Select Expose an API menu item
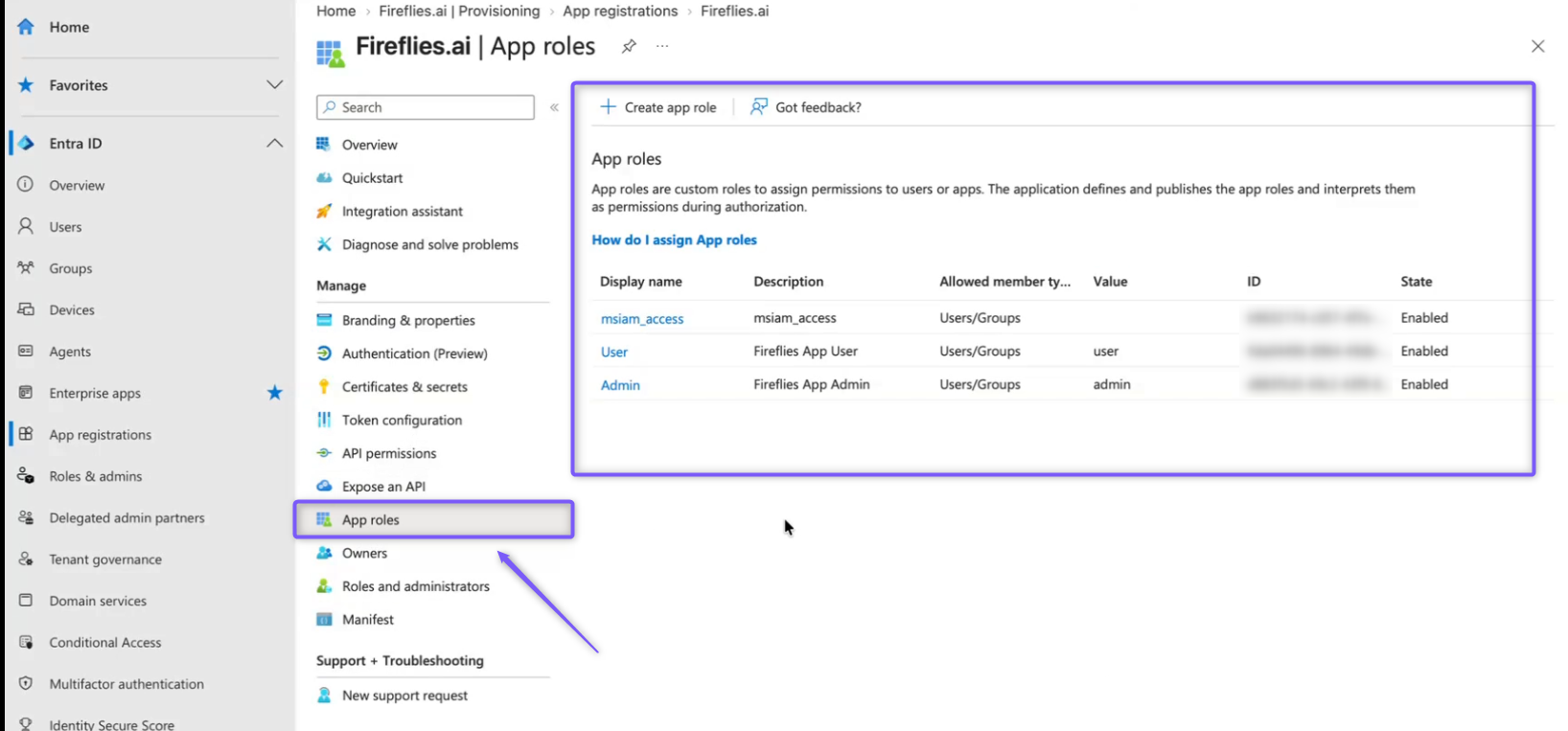The image size is (1568, 731). point(383,486)
